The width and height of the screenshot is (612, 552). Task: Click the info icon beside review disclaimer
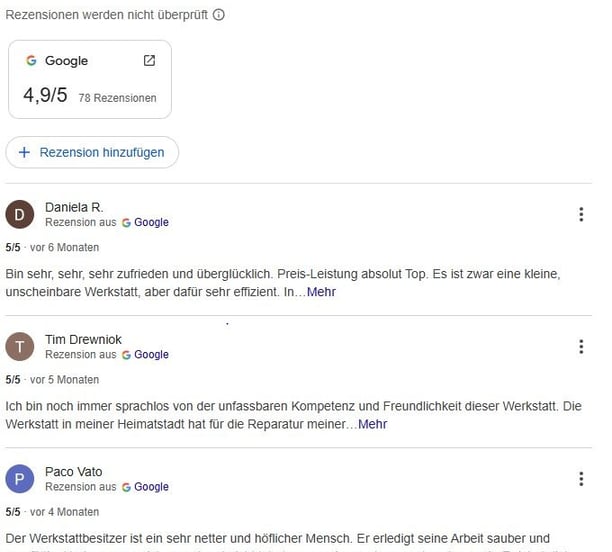click(x=219, y=15)
